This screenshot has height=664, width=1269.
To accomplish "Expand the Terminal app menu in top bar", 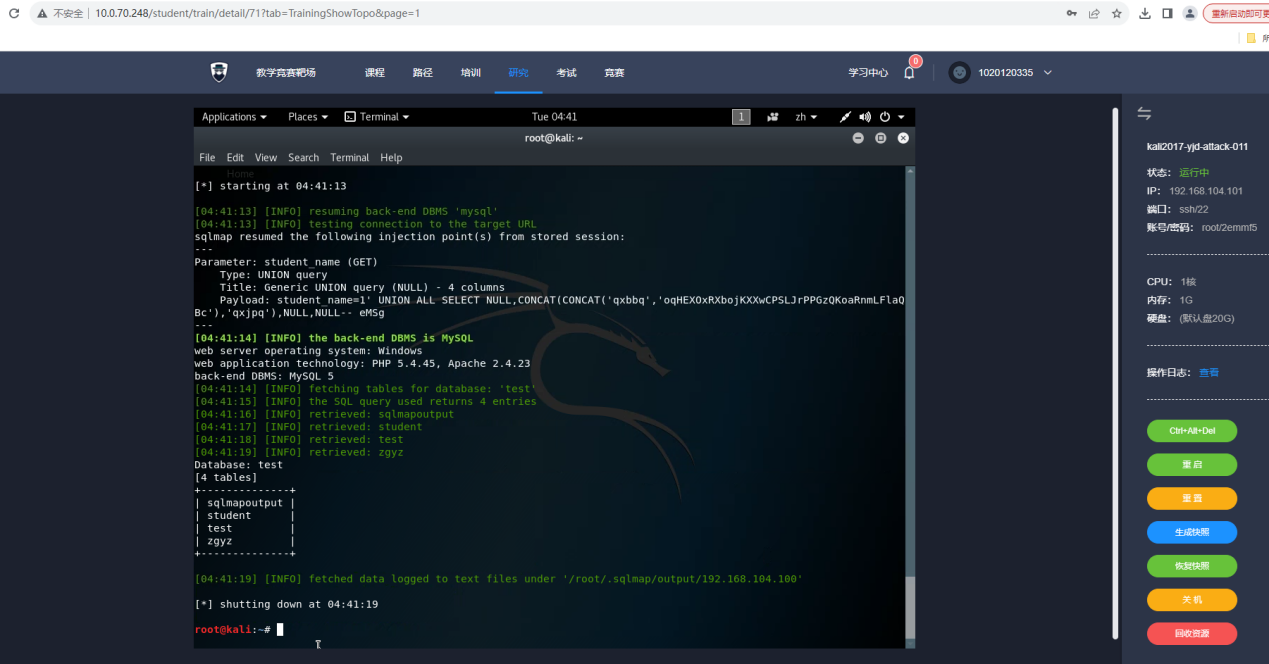I will [377, 117].
